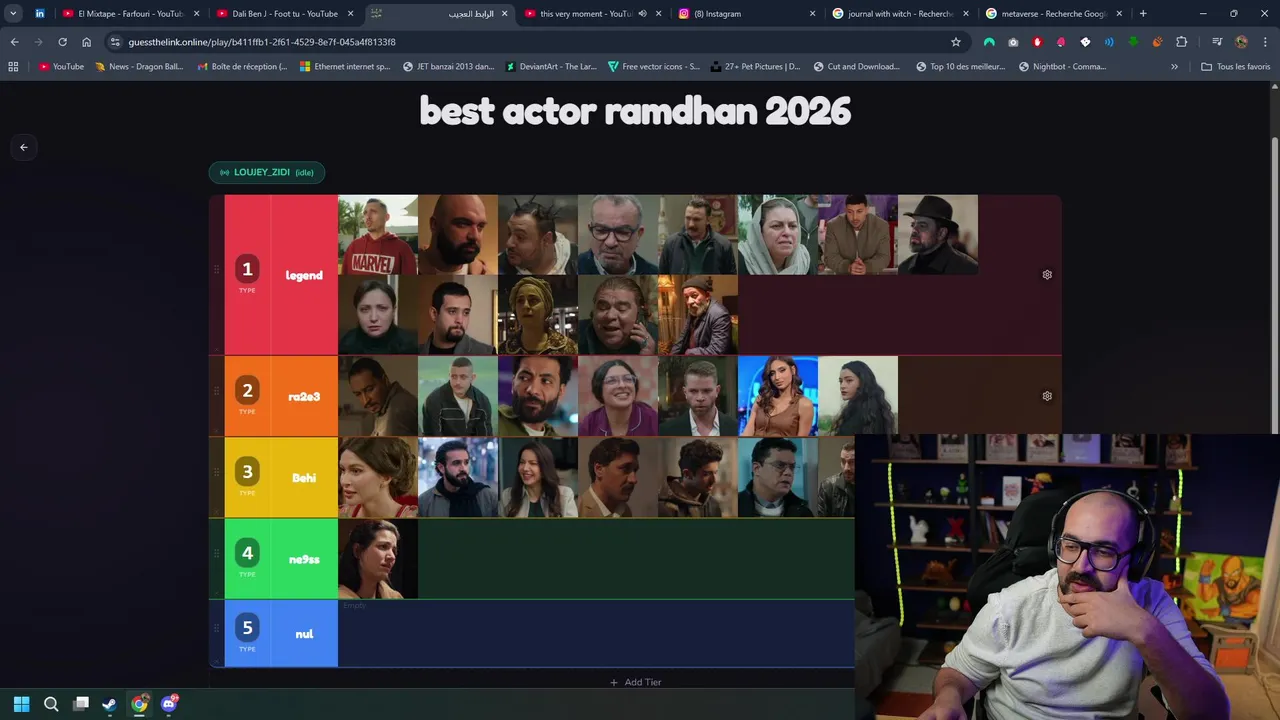
Task: Open a new Chrome tab
Action: coord(1143,14)
